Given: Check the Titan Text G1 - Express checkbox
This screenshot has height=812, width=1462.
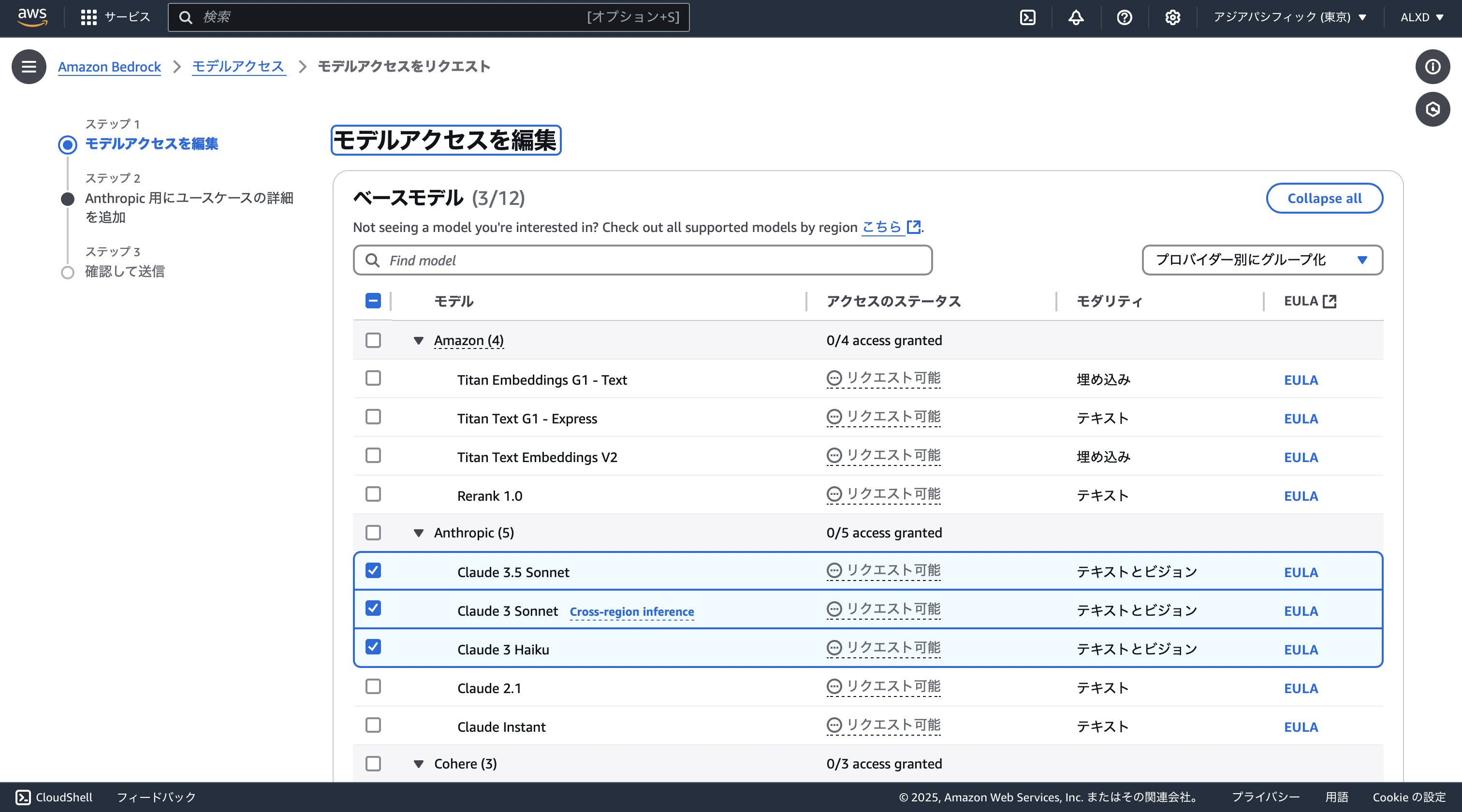Looking at the screenshot, I should 373,417.
